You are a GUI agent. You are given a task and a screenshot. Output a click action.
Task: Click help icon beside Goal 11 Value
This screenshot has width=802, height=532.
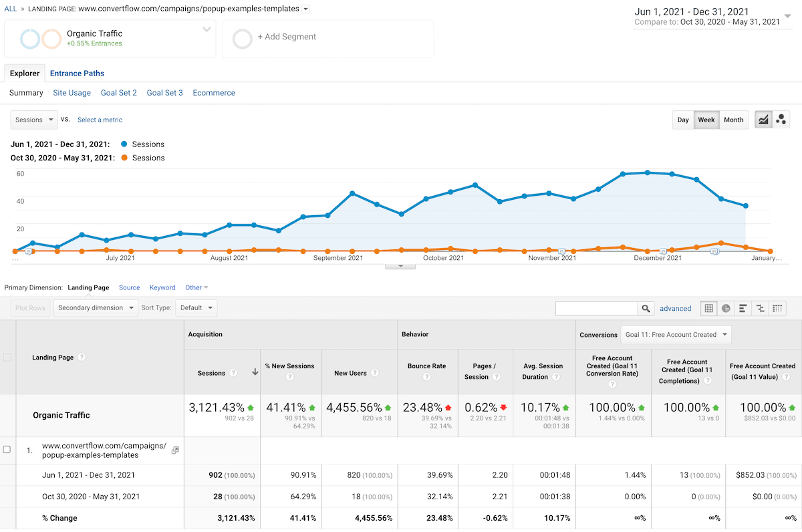[x=786, y=377]
